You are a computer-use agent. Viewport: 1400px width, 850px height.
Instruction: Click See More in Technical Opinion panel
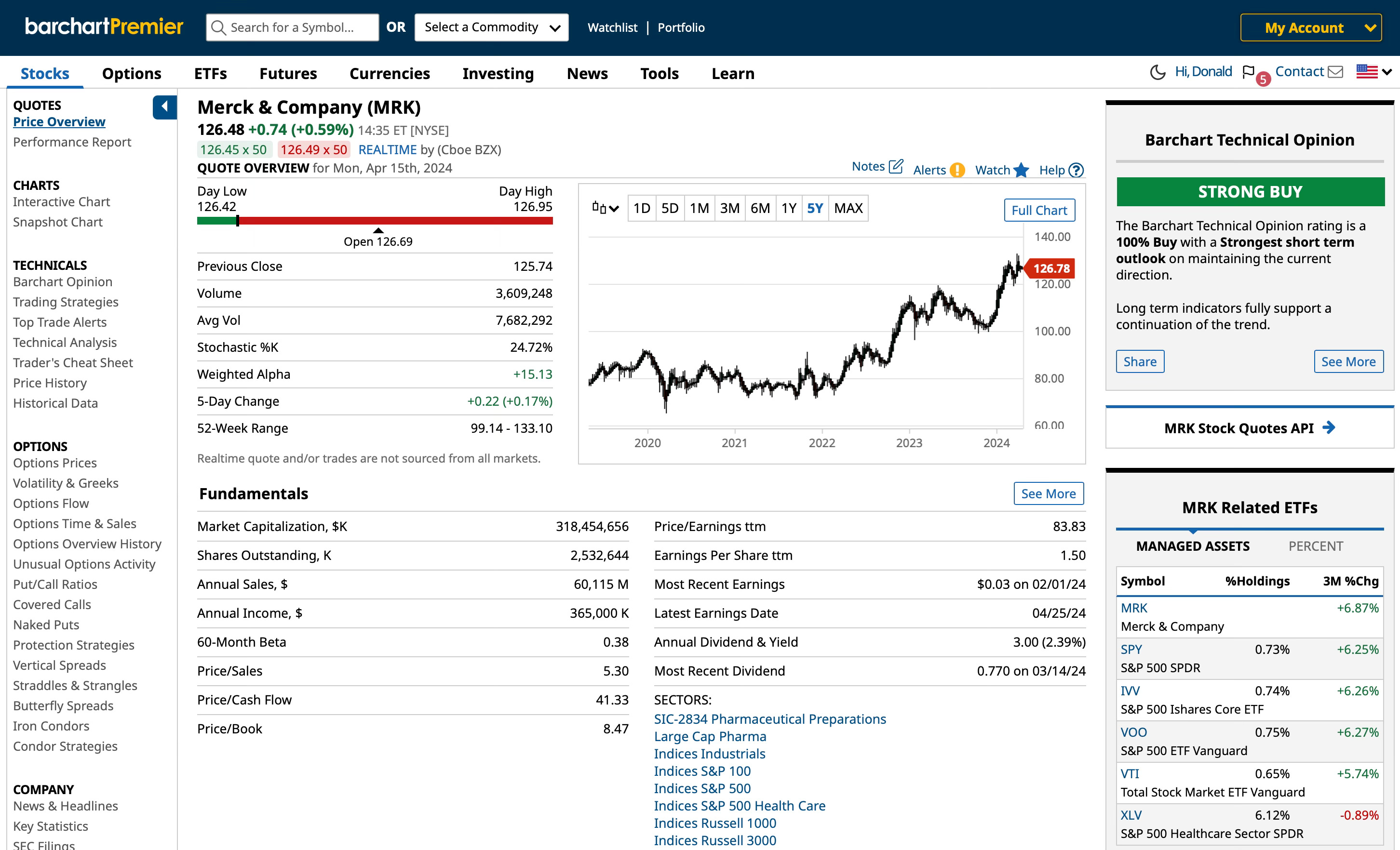click(1348, 361)
